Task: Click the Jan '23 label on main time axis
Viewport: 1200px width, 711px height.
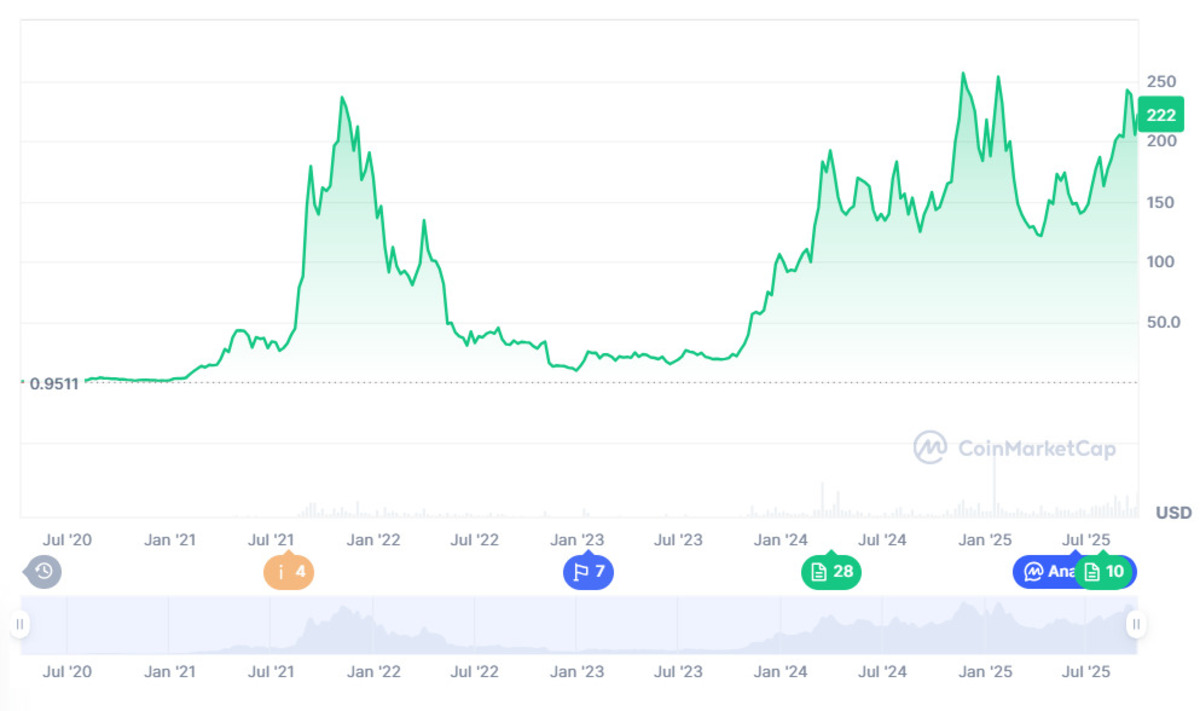Action: coord(578,540)
